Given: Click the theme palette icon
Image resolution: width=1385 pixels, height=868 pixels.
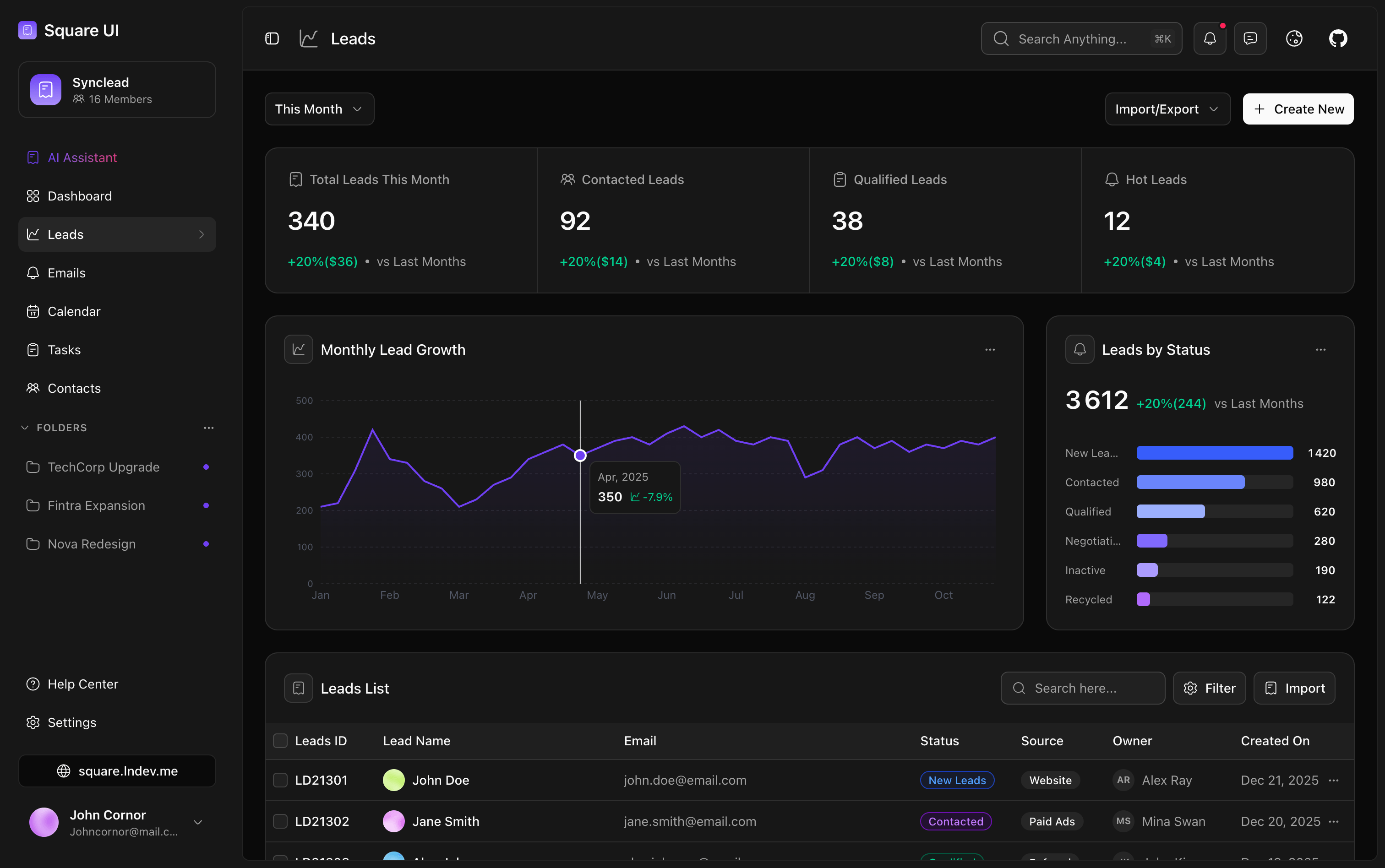Looking at the screenshot, I should [x=1294, y=38].
